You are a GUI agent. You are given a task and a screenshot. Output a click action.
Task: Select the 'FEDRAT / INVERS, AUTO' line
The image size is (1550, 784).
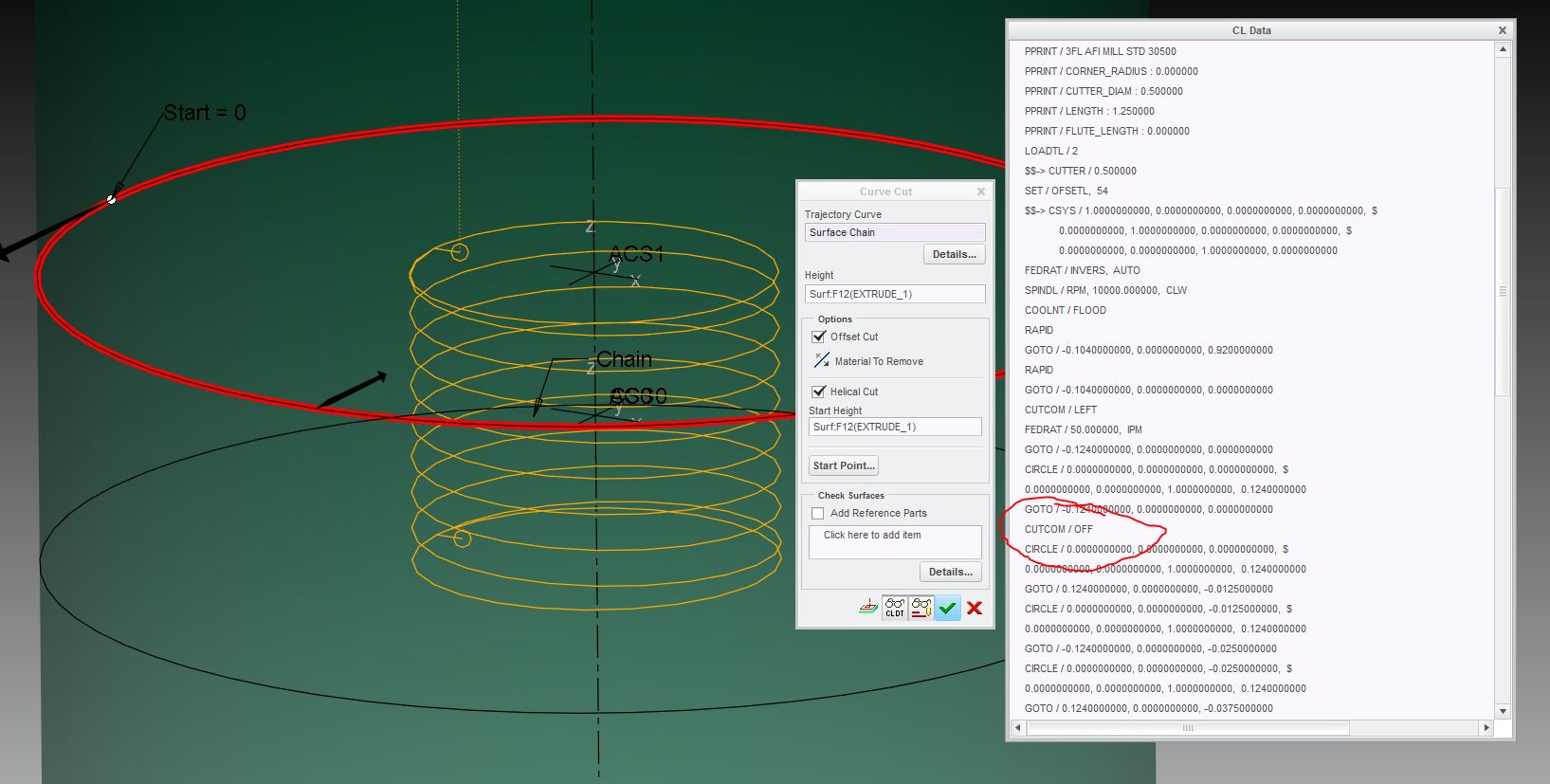tap(1083, 270)
